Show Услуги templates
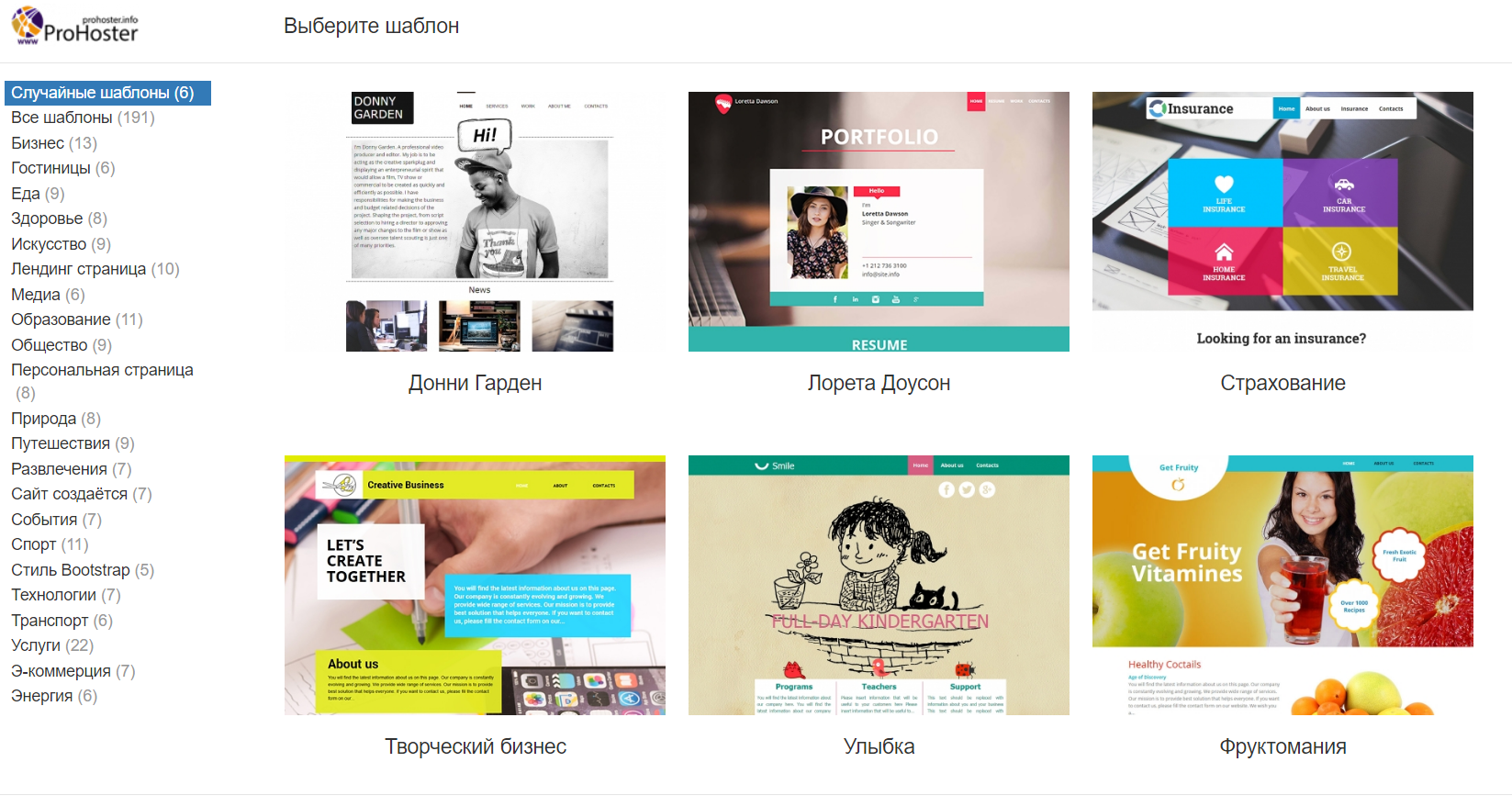1512x807 pixels. point(51,645)
